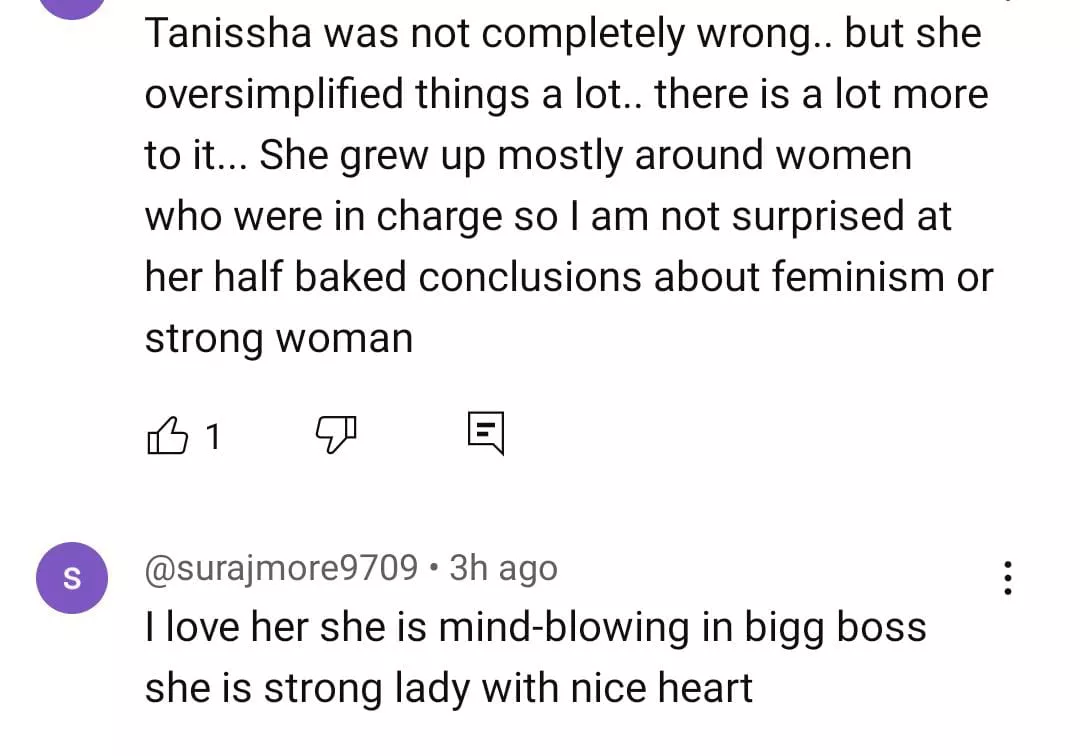Image resolution: width=1080 pixels, height=756 pixels.
Task: Click the 'I love her she is mind-blowing' text
Action: tap(535, 628)
